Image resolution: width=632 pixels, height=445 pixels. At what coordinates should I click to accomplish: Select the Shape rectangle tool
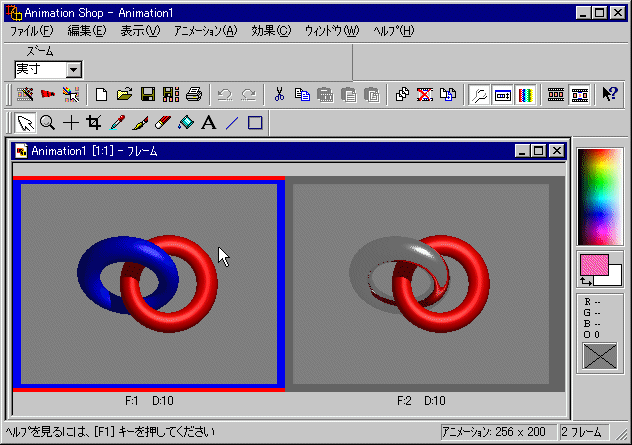point(255,123)
